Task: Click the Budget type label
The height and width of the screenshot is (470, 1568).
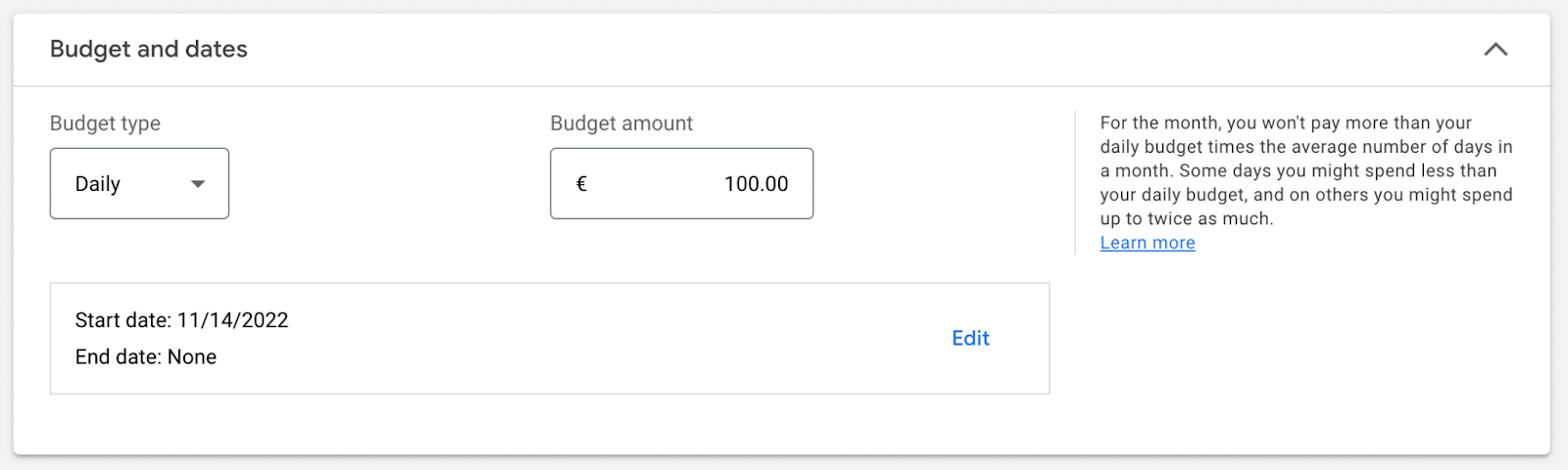Action: 105,123
